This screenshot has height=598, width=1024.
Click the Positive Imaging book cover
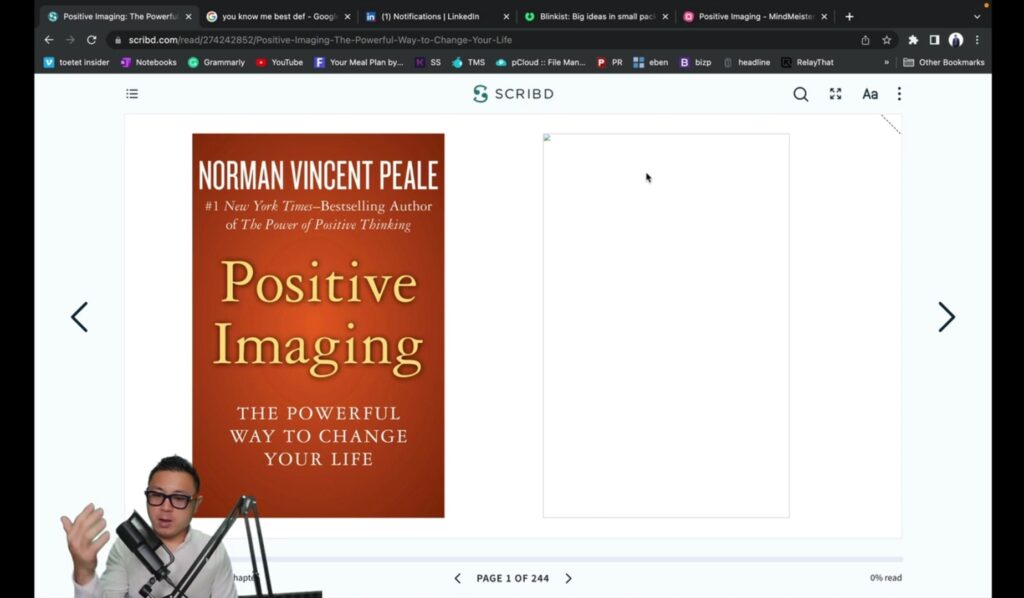pyautogui.click(x=318, y=325)
